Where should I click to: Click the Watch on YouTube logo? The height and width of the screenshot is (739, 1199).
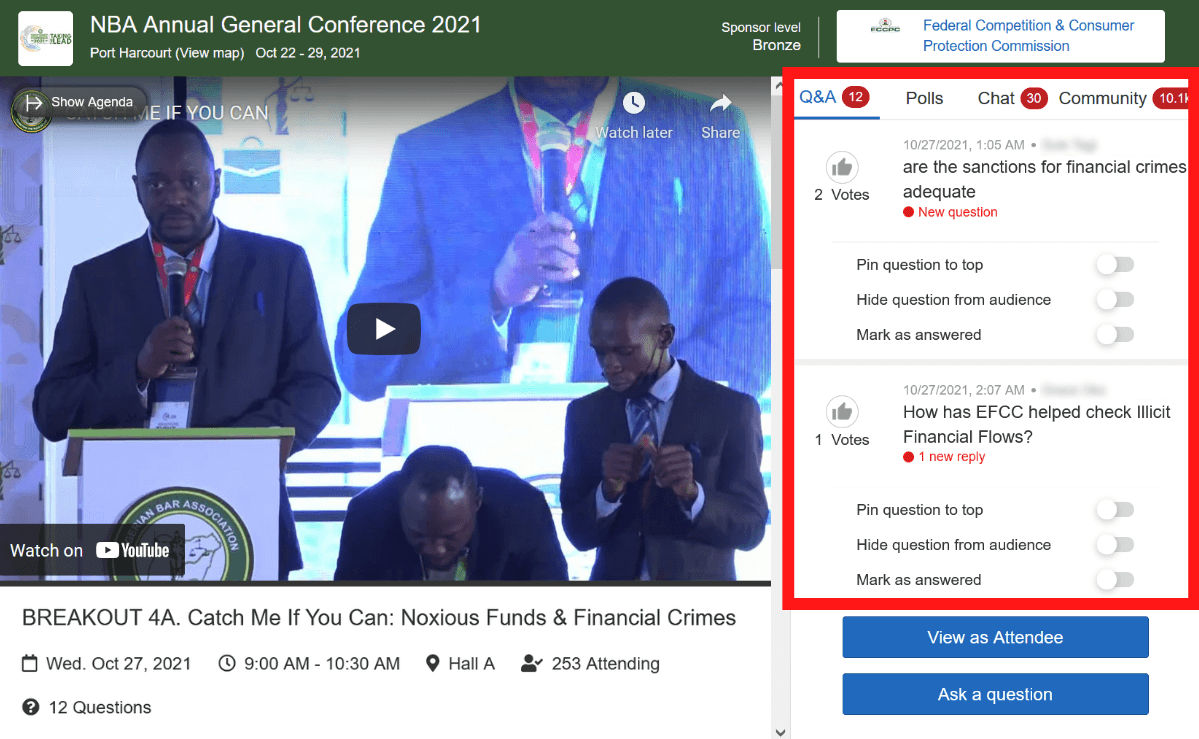(x=133, y=550)
